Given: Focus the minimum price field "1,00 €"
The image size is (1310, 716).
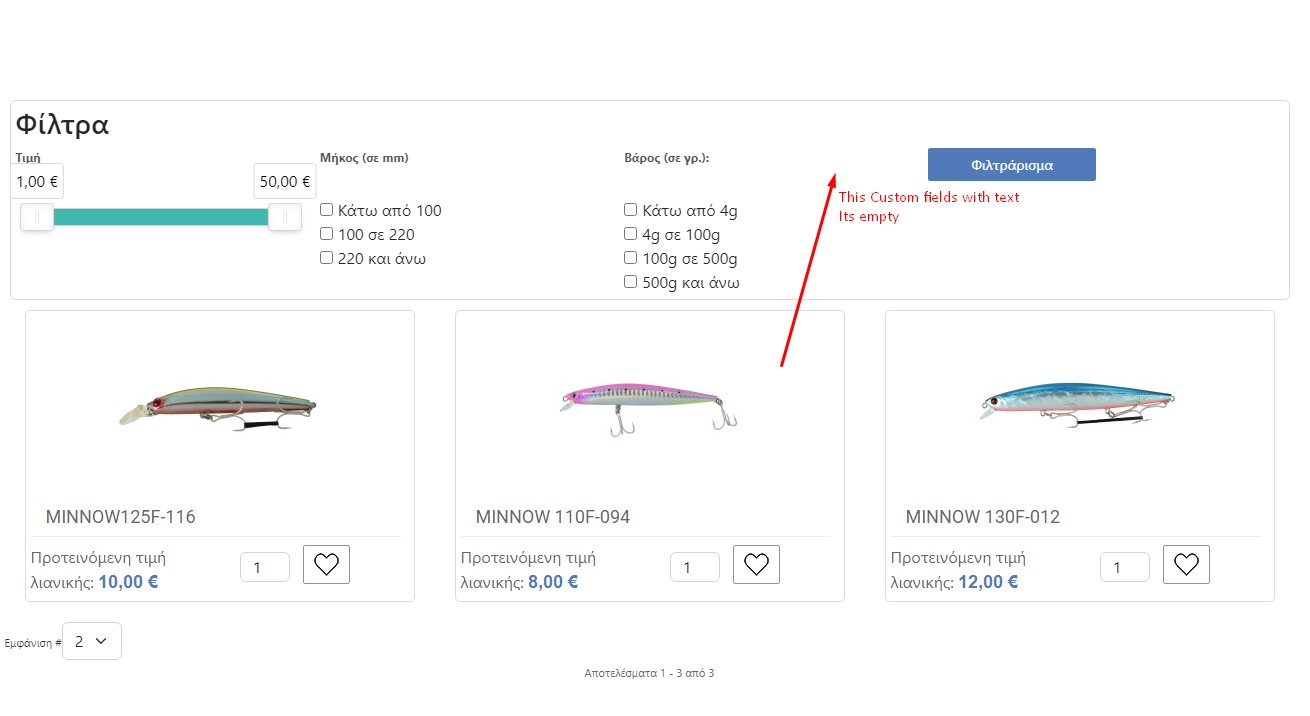Looking at the screenshot, I should pos(38,182).
